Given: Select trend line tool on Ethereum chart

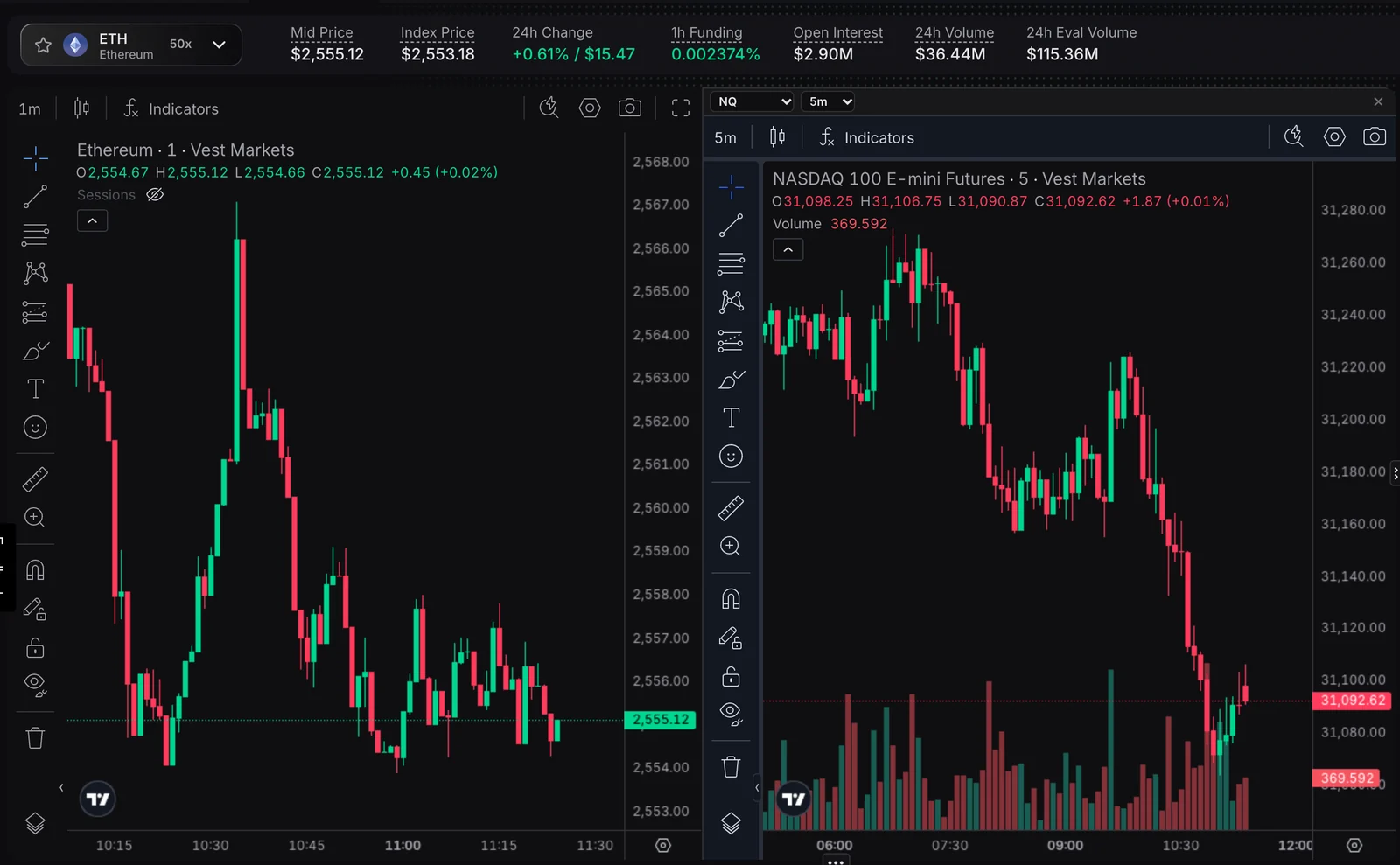Looking at the screenshot, I should [35, 197].
